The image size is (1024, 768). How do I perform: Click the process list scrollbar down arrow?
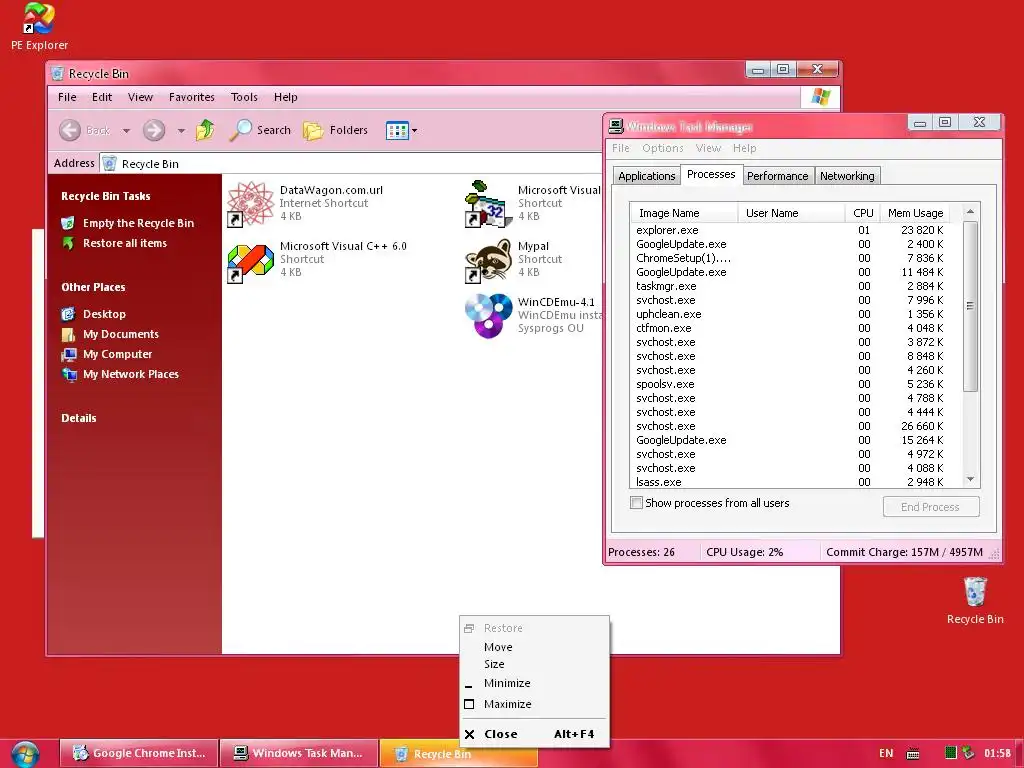(970, 479)
